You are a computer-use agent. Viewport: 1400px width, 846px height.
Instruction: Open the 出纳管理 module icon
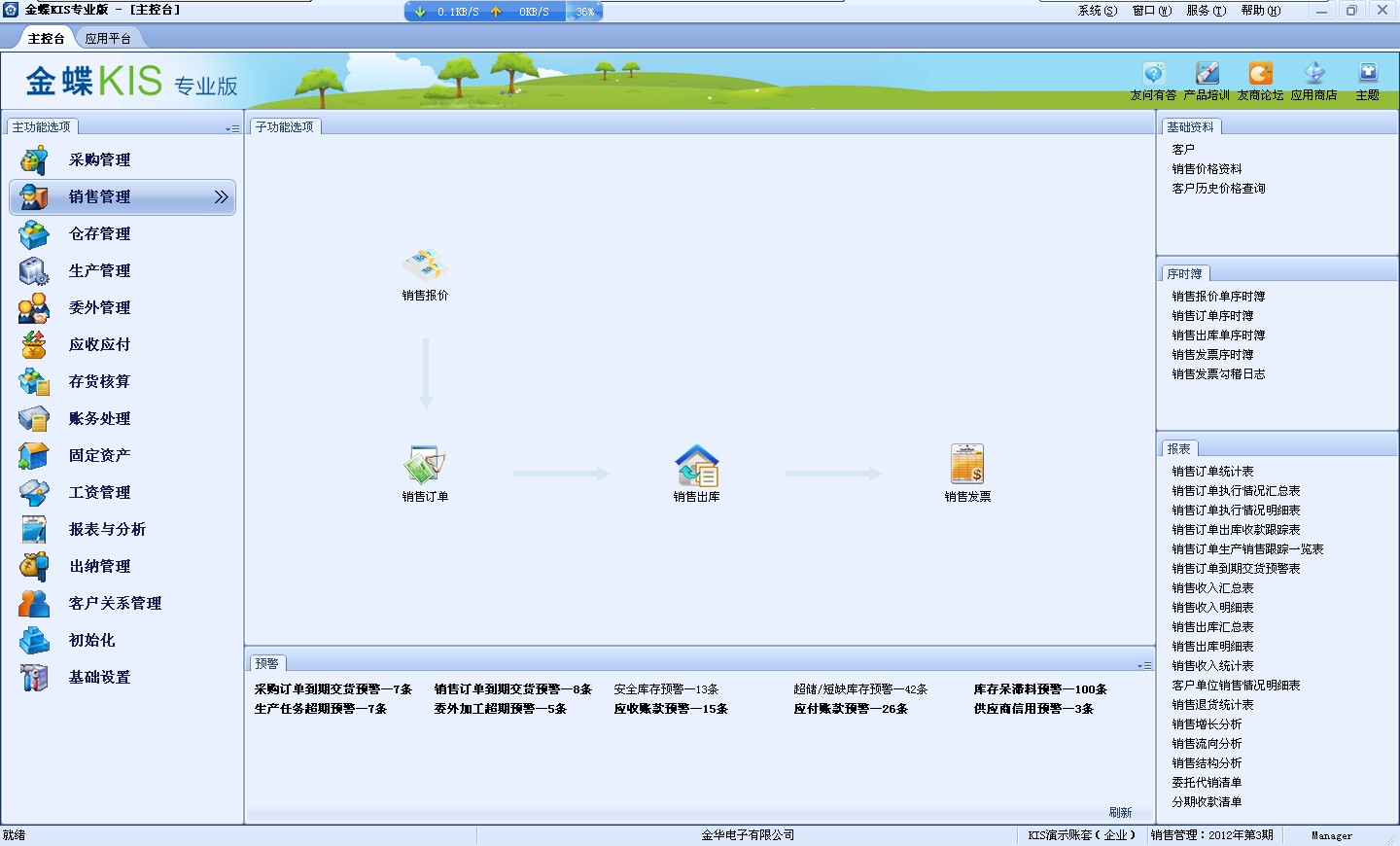tap(34, 567)
